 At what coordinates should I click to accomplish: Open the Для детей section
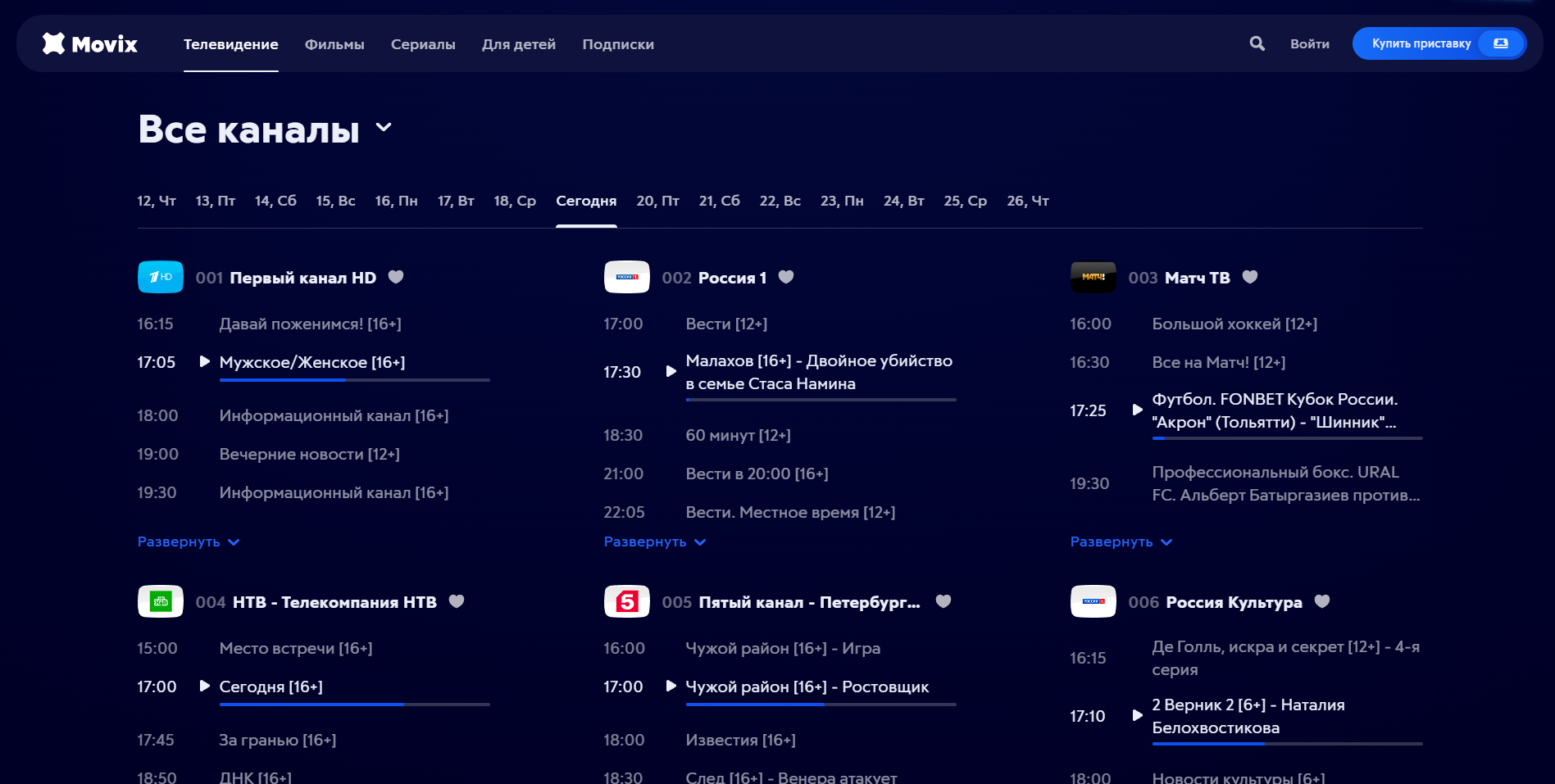519,44
